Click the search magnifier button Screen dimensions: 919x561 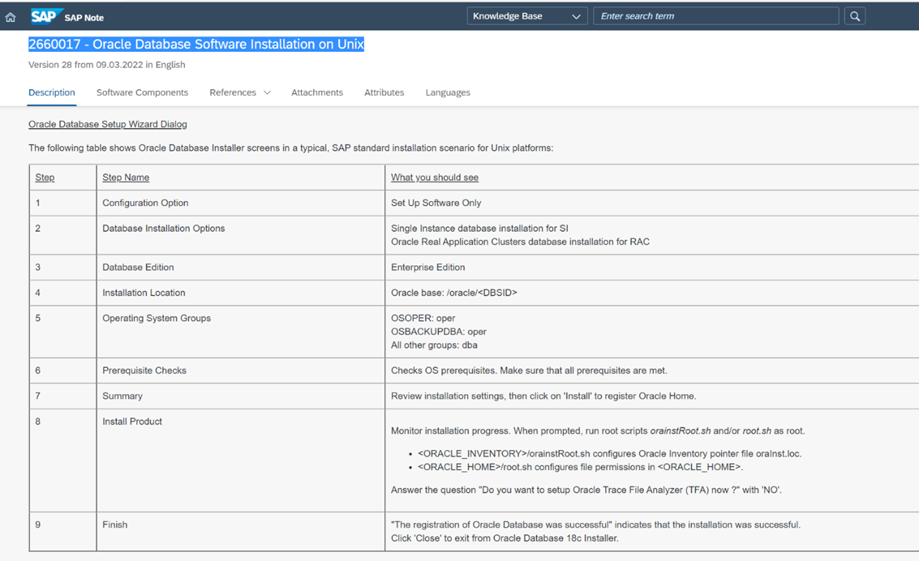coord(855,16)
